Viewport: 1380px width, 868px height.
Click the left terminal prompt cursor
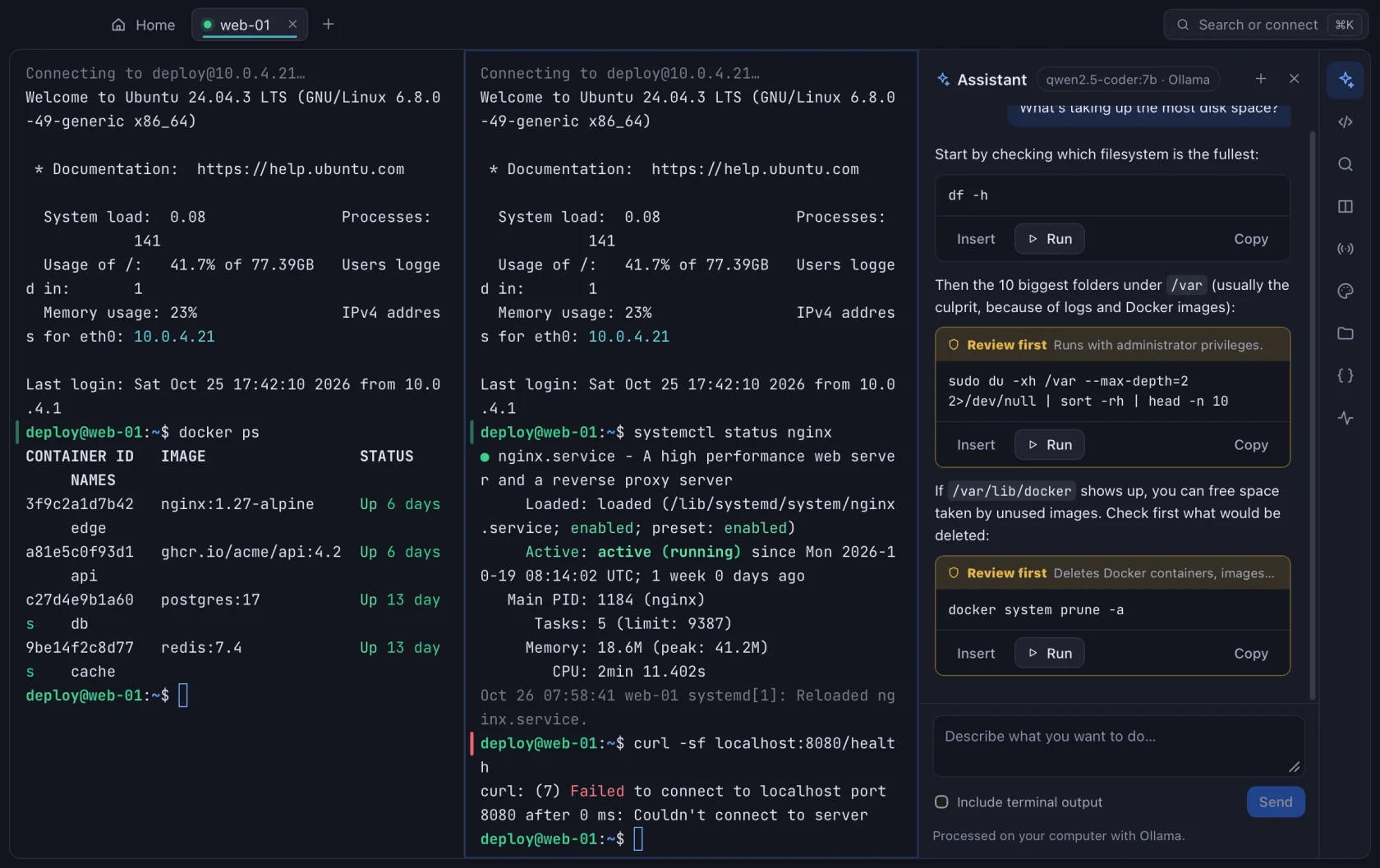coord(183,696)
